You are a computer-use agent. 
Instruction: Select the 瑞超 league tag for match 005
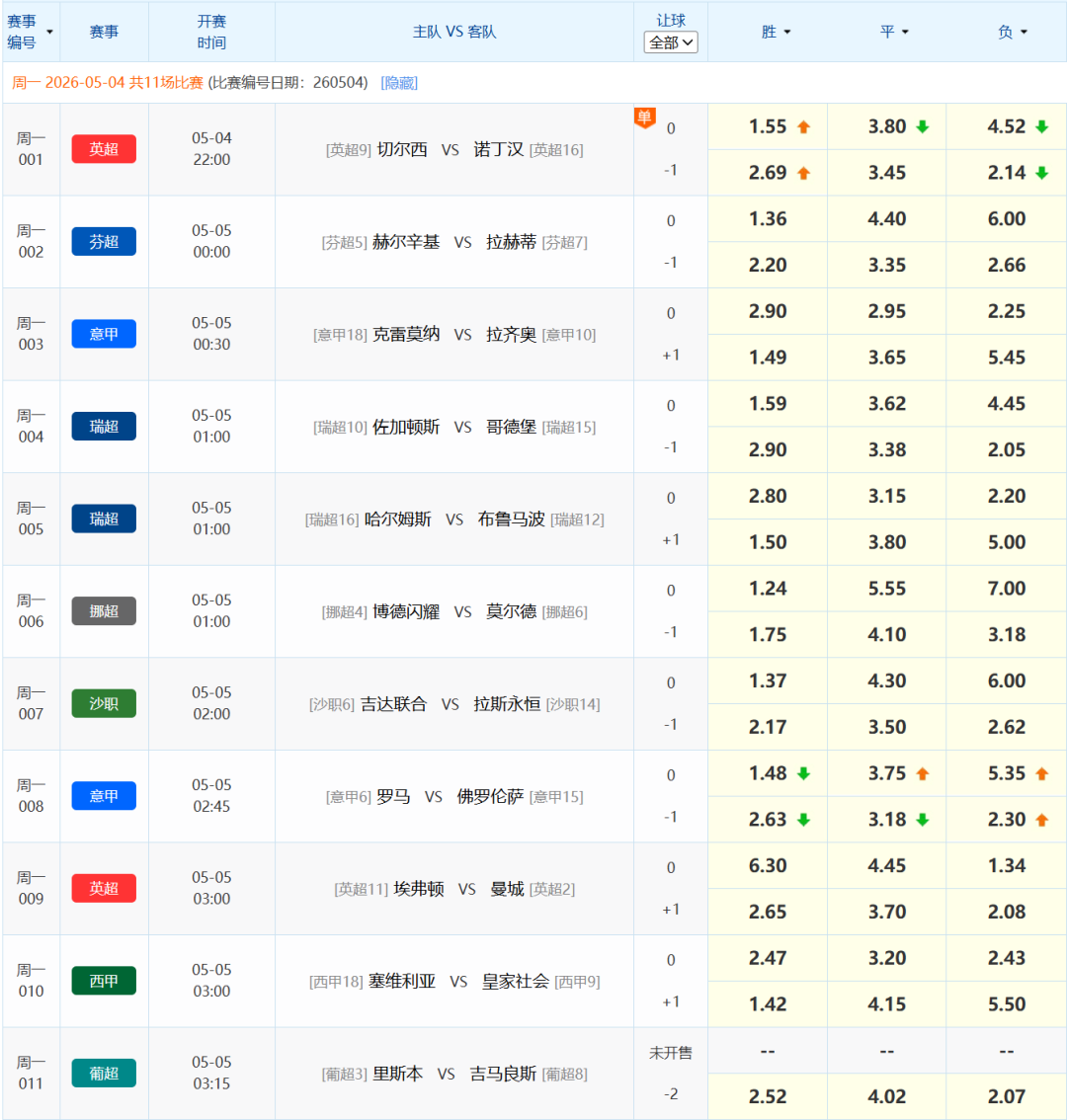104,519
